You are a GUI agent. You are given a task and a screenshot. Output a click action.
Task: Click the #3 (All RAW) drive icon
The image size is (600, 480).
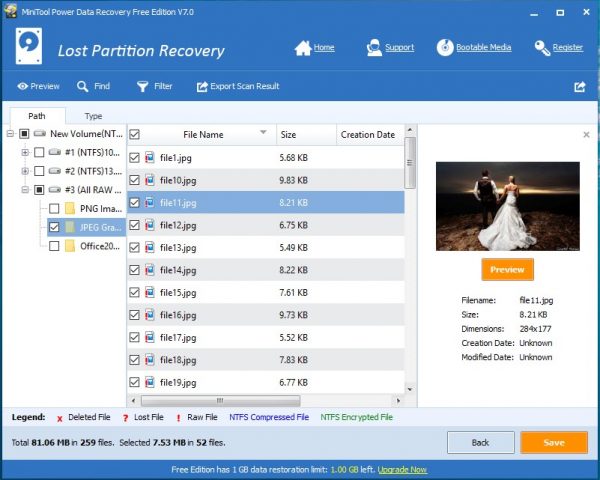click(55, 189)
